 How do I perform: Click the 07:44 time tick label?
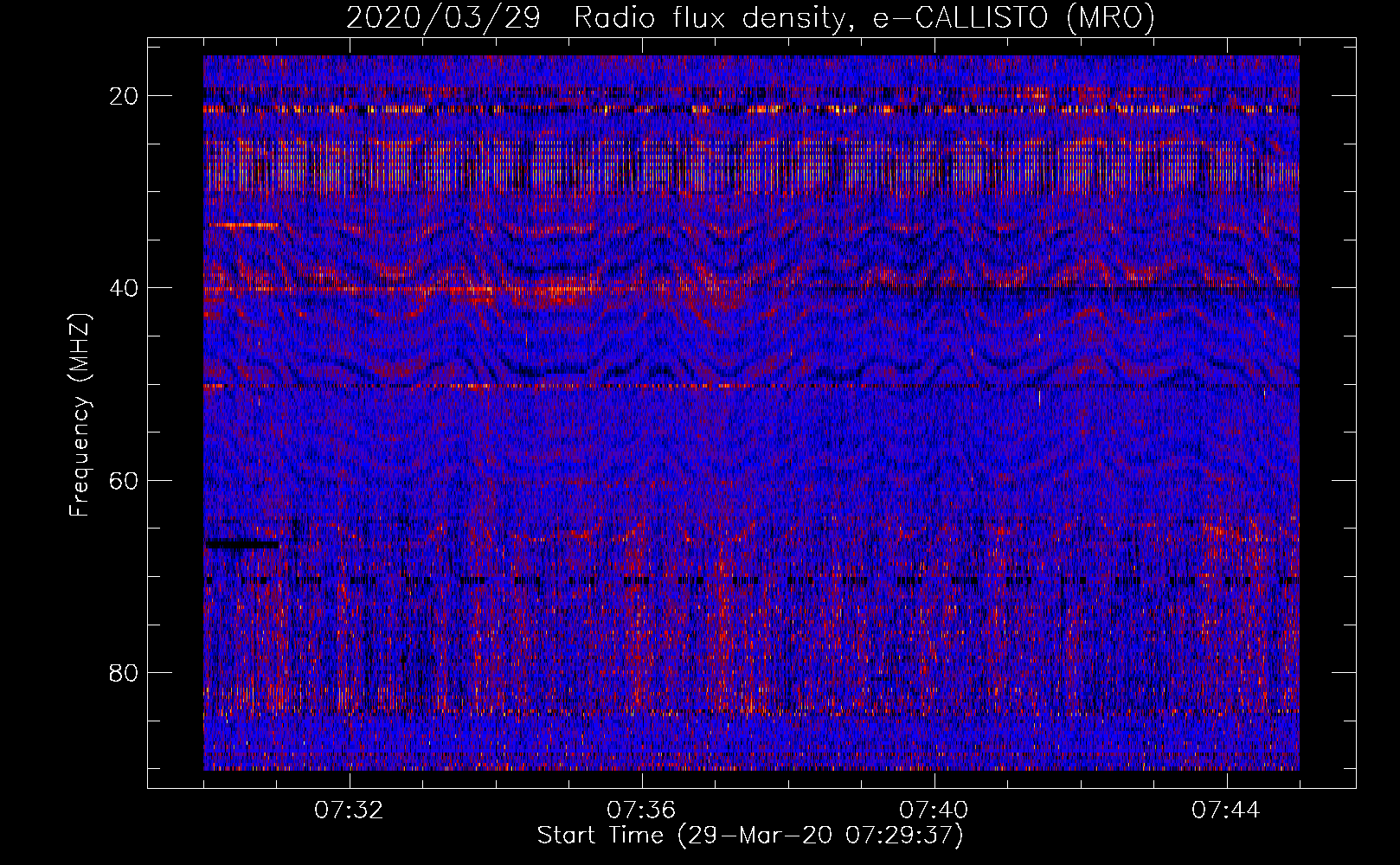coord(1226,811)
